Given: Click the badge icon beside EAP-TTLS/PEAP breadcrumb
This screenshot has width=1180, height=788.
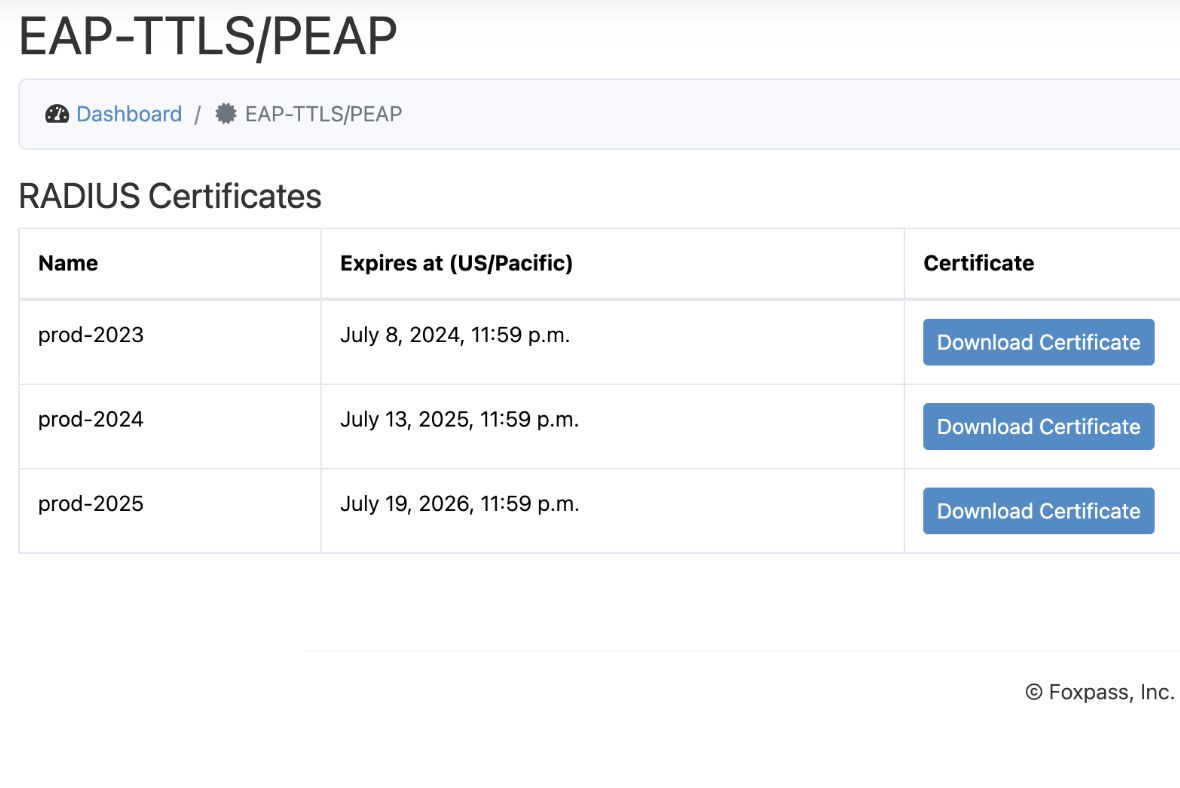Looking at the screenshot, I should point(226,113).
